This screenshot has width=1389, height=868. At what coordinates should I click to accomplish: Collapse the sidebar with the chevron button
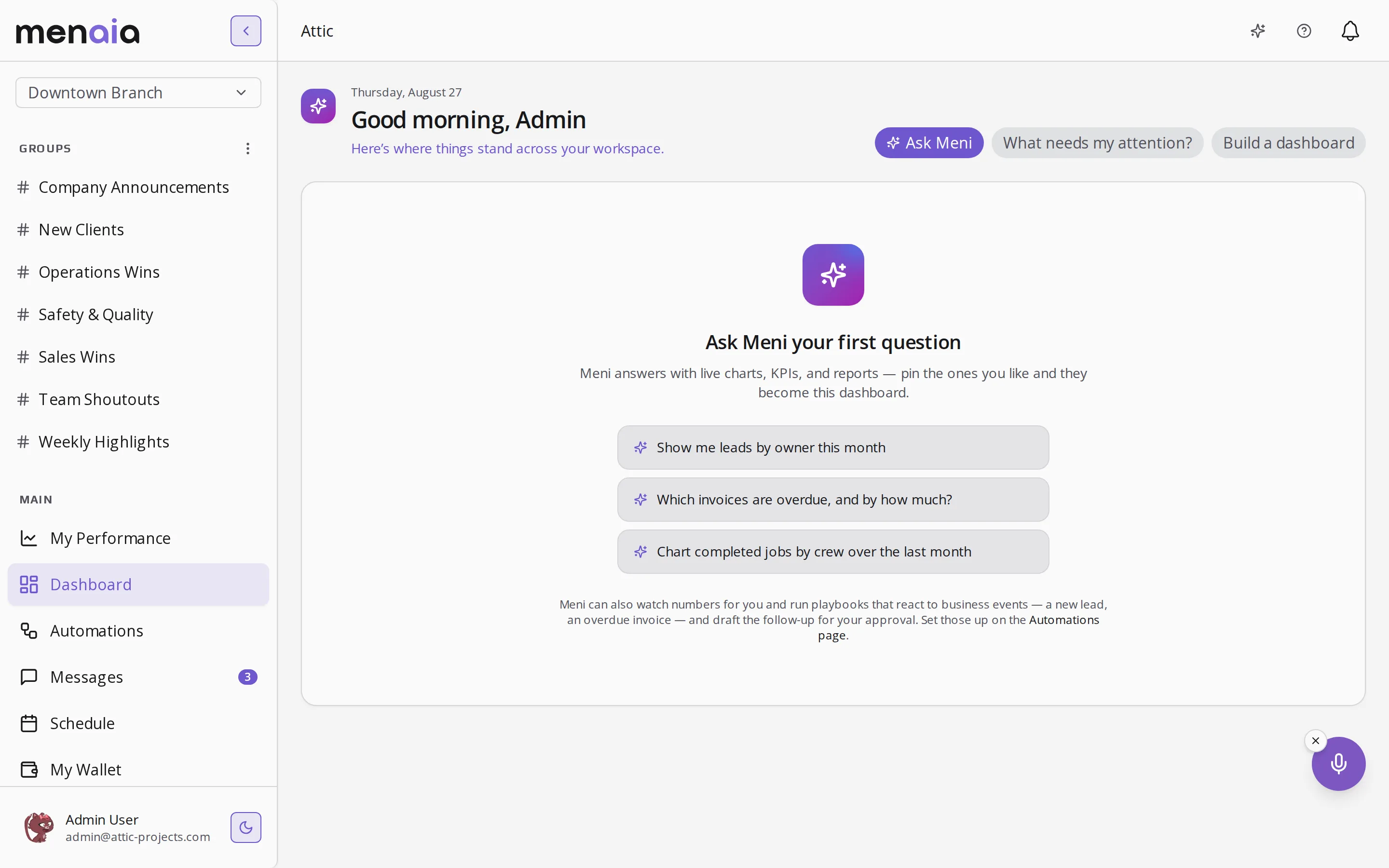coord(245,31)
